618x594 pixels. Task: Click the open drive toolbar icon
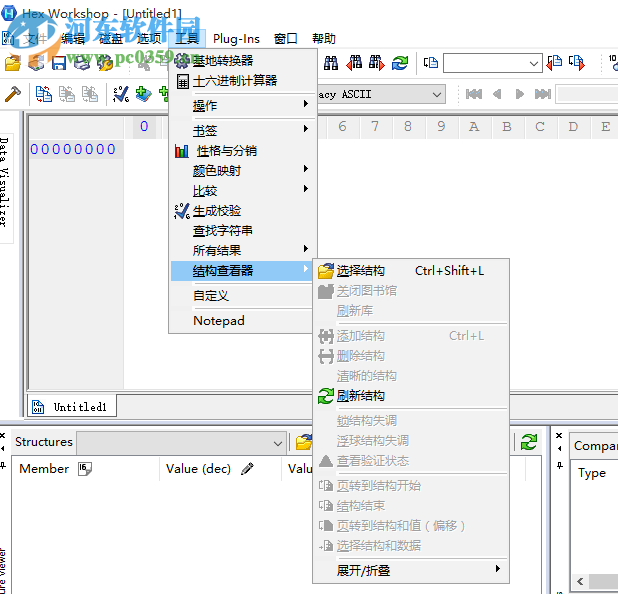pos(36,63)
